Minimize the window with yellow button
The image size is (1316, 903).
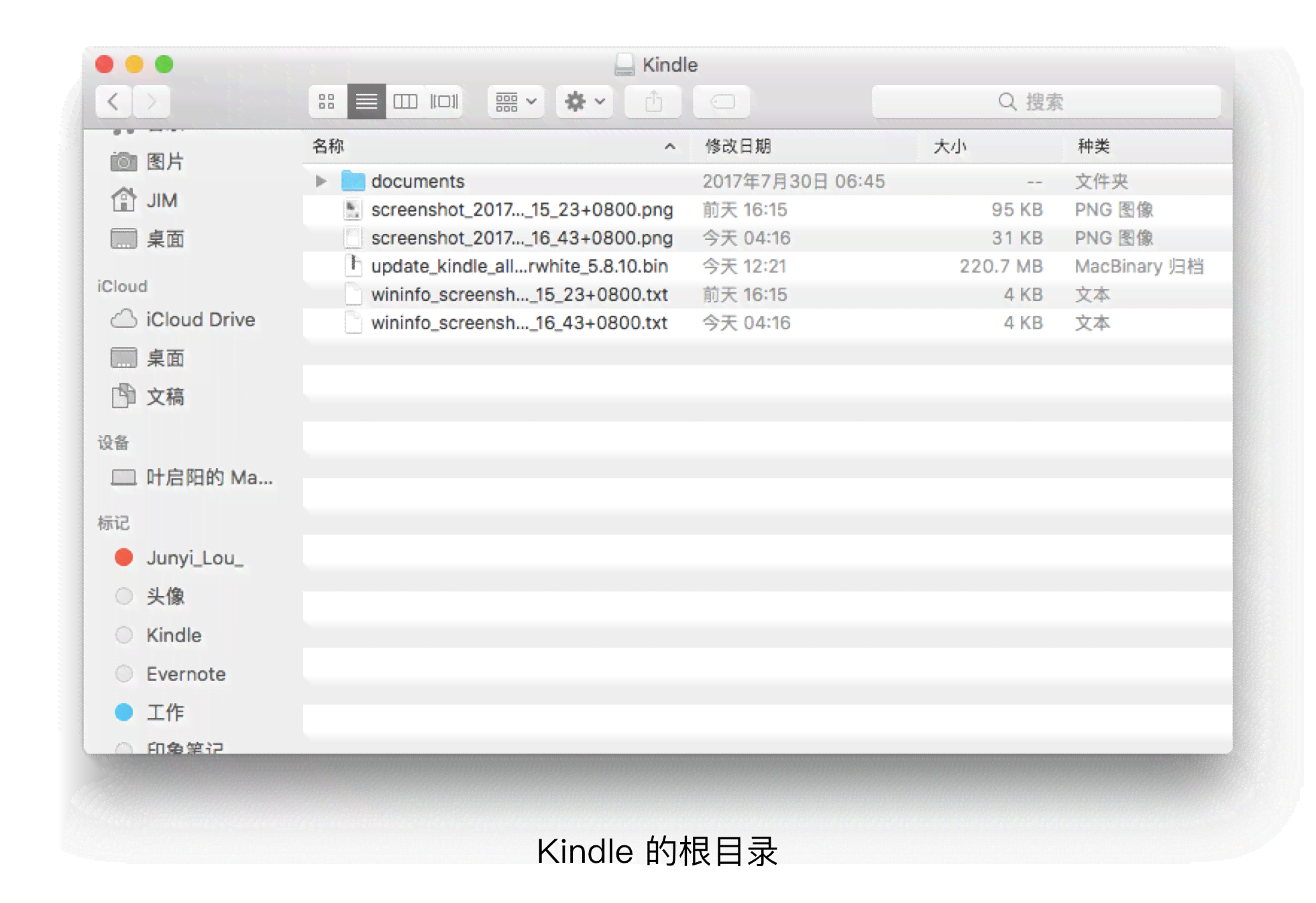[x=134, y=64]
